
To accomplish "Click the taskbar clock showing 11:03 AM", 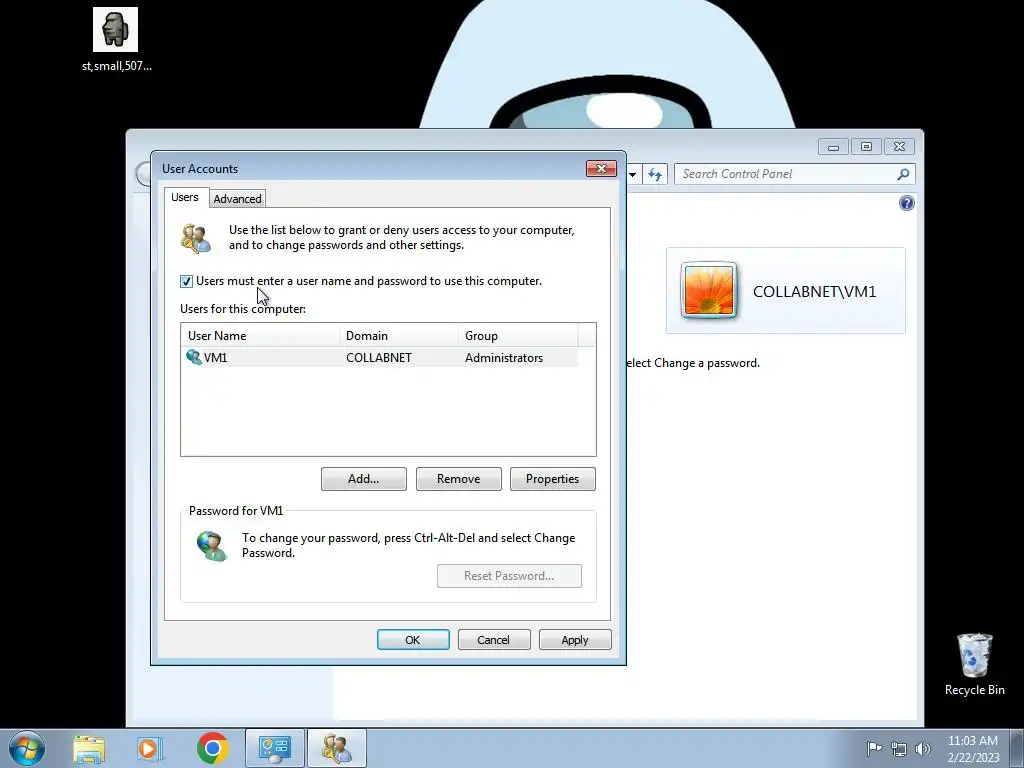I will pos(973,748).
